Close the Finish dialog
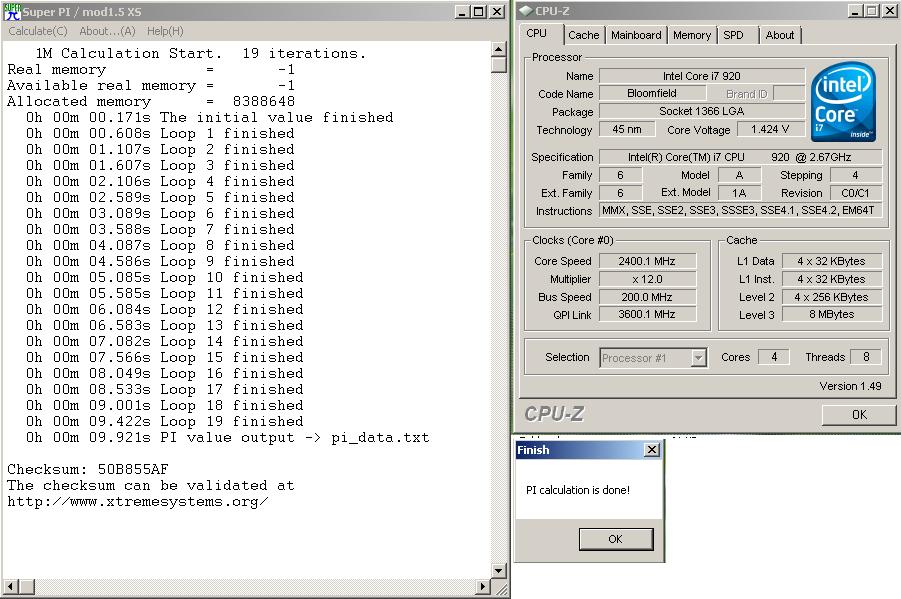 [652, 450]
